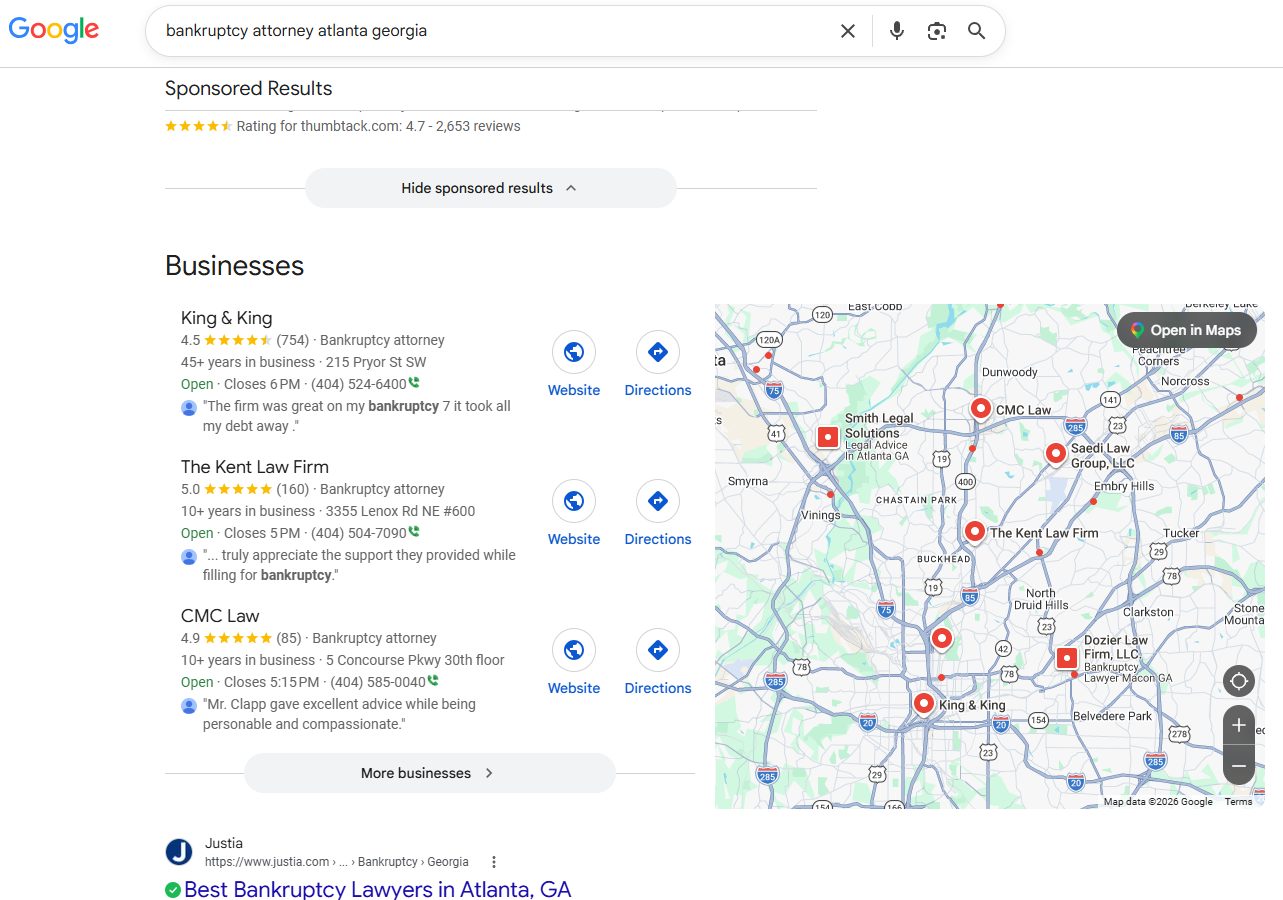Get directions to CMC Law
The width and height of the screenshot is (1283, 900).
coord(658,650)
